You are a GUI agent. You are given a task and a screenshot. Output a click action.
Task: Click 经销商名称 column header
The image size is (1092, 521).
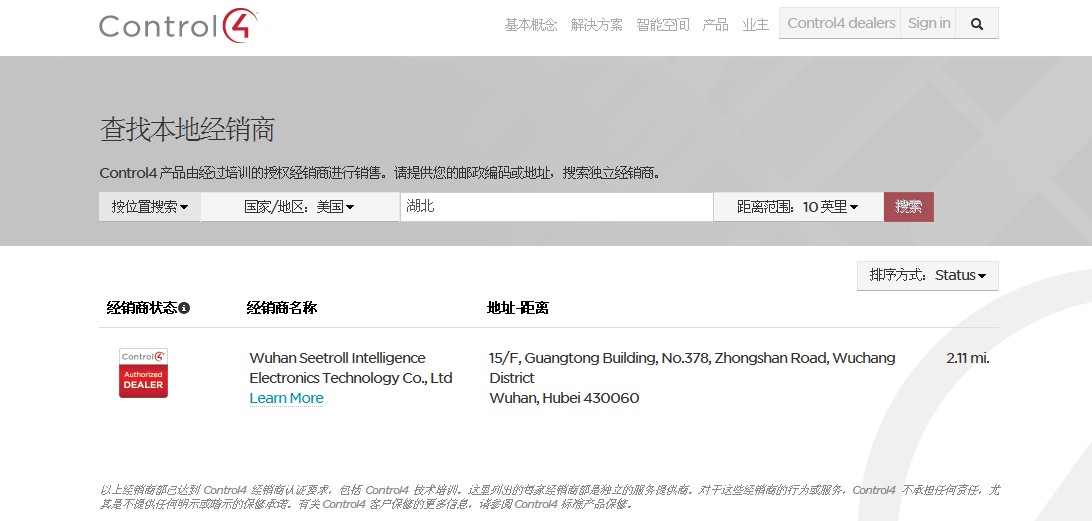[x=281, y=308]
